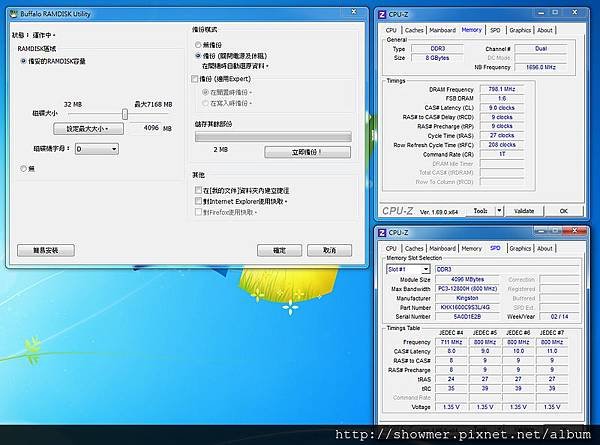Click the Command Rate 1T value
The image size is (600, 445).
click(x=502, y=154)
